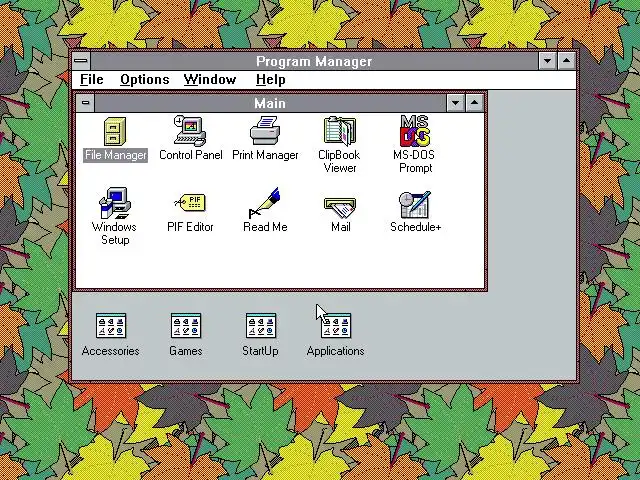The width and height of the screenshot is (640, 480).
Task: Maximize the Program Manager window
Action: [566, 61]
